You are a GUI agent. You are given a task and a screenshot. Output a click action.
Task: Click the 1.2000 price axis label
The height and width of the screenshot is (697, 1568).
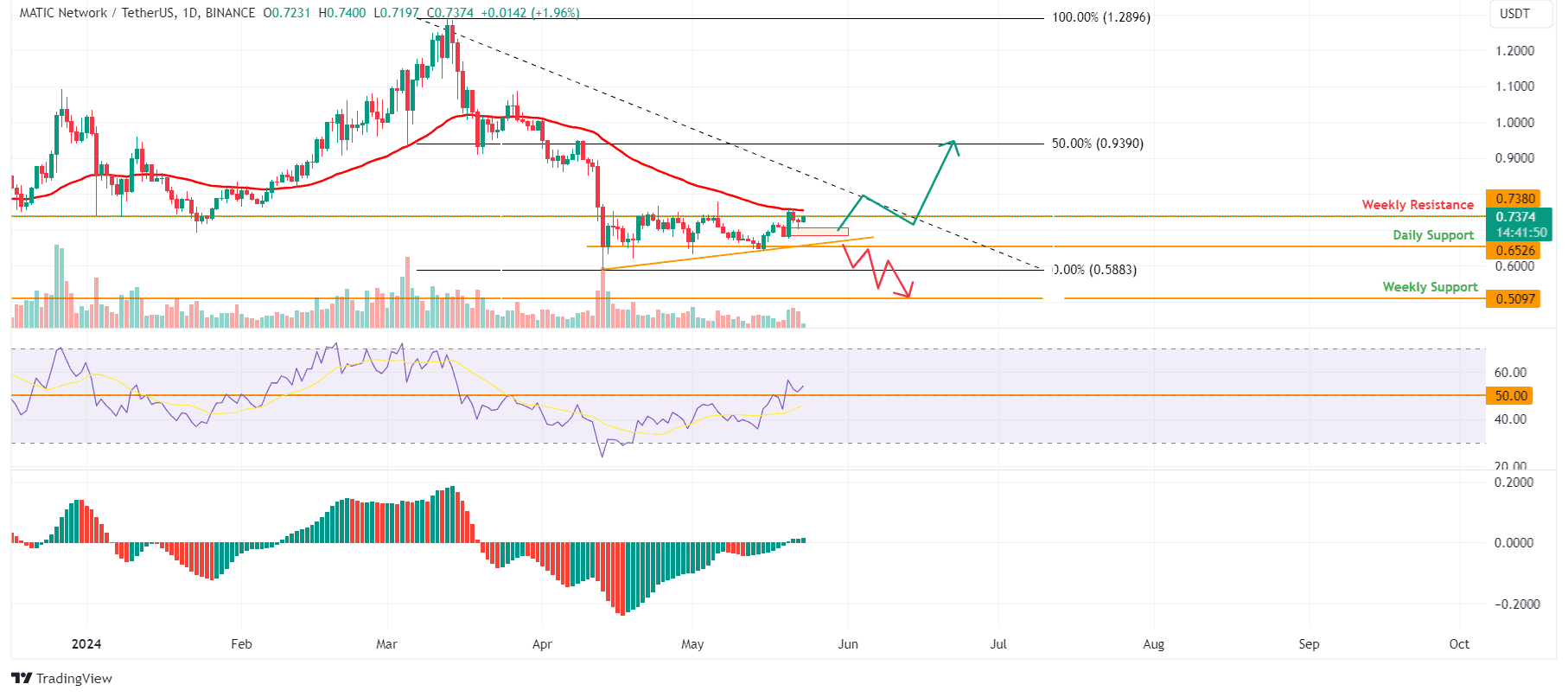pyautogui.click(x=1514, y=51)
